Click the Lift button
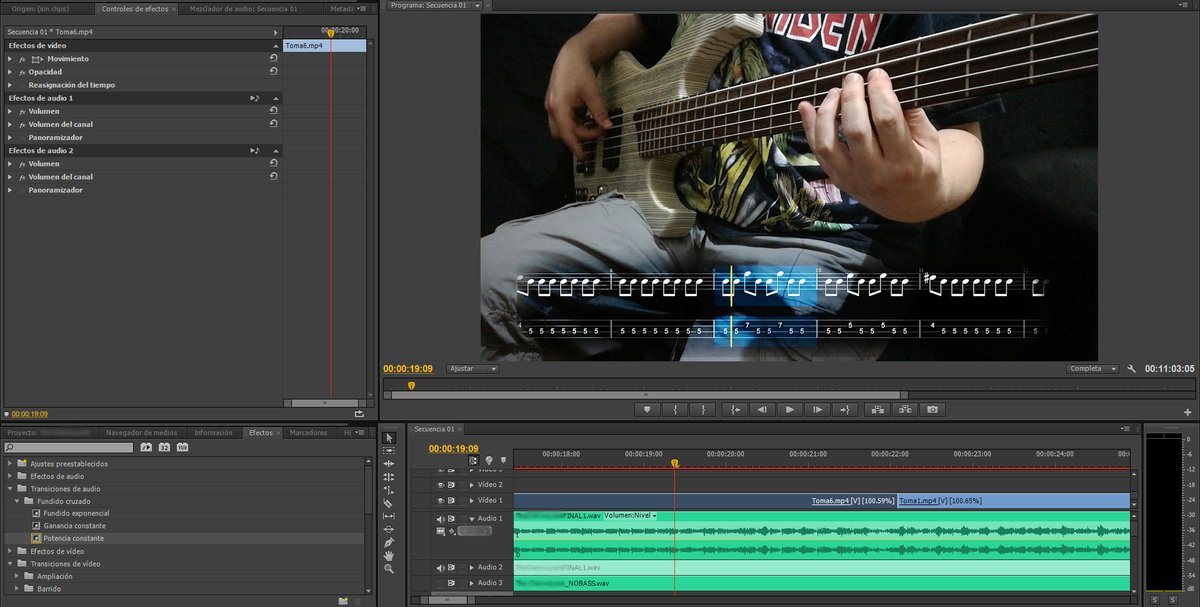1200x607 pixels. point(877,409)
